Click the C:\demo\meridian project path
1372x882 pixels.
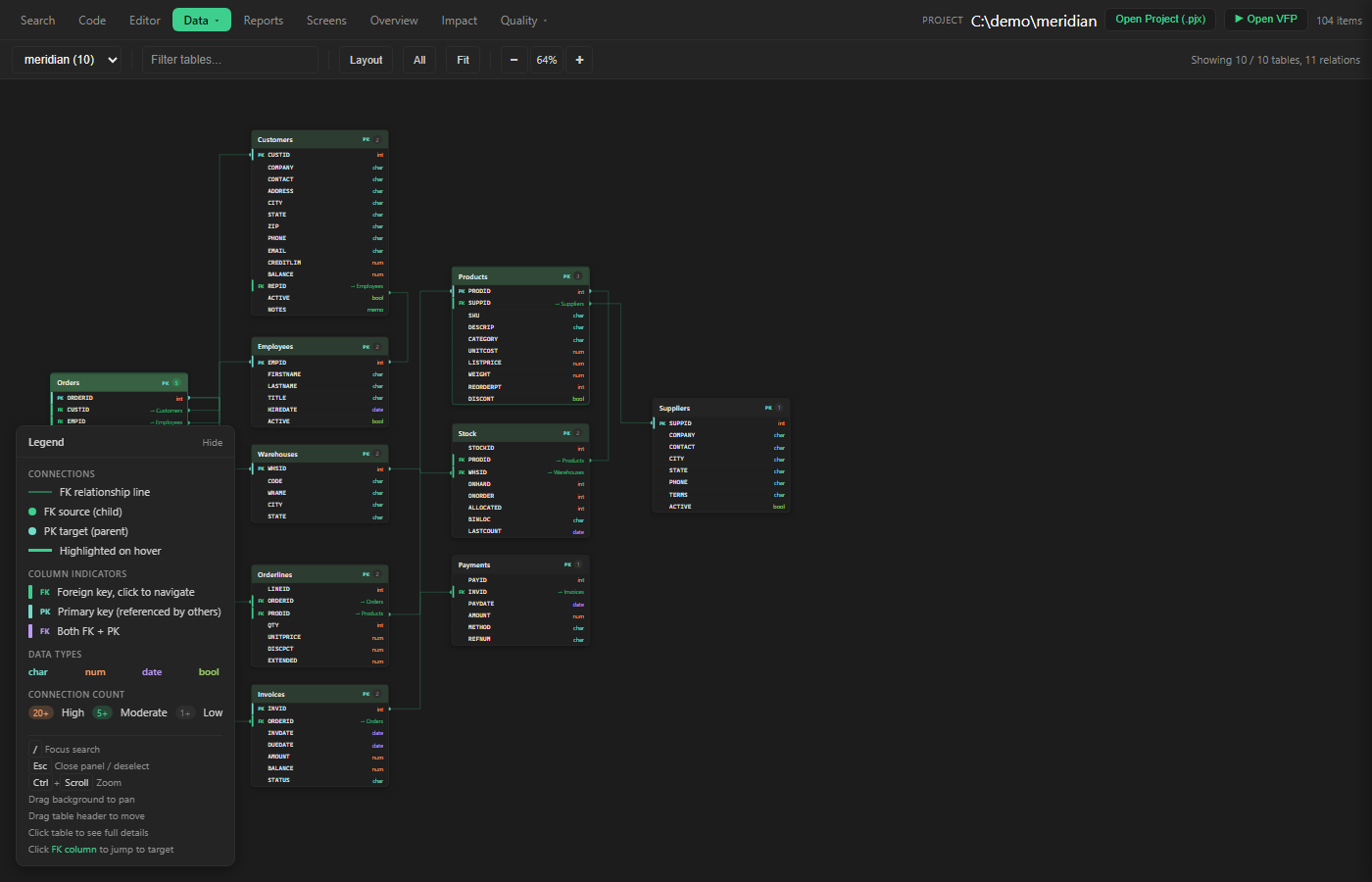tap(1034, 21)
